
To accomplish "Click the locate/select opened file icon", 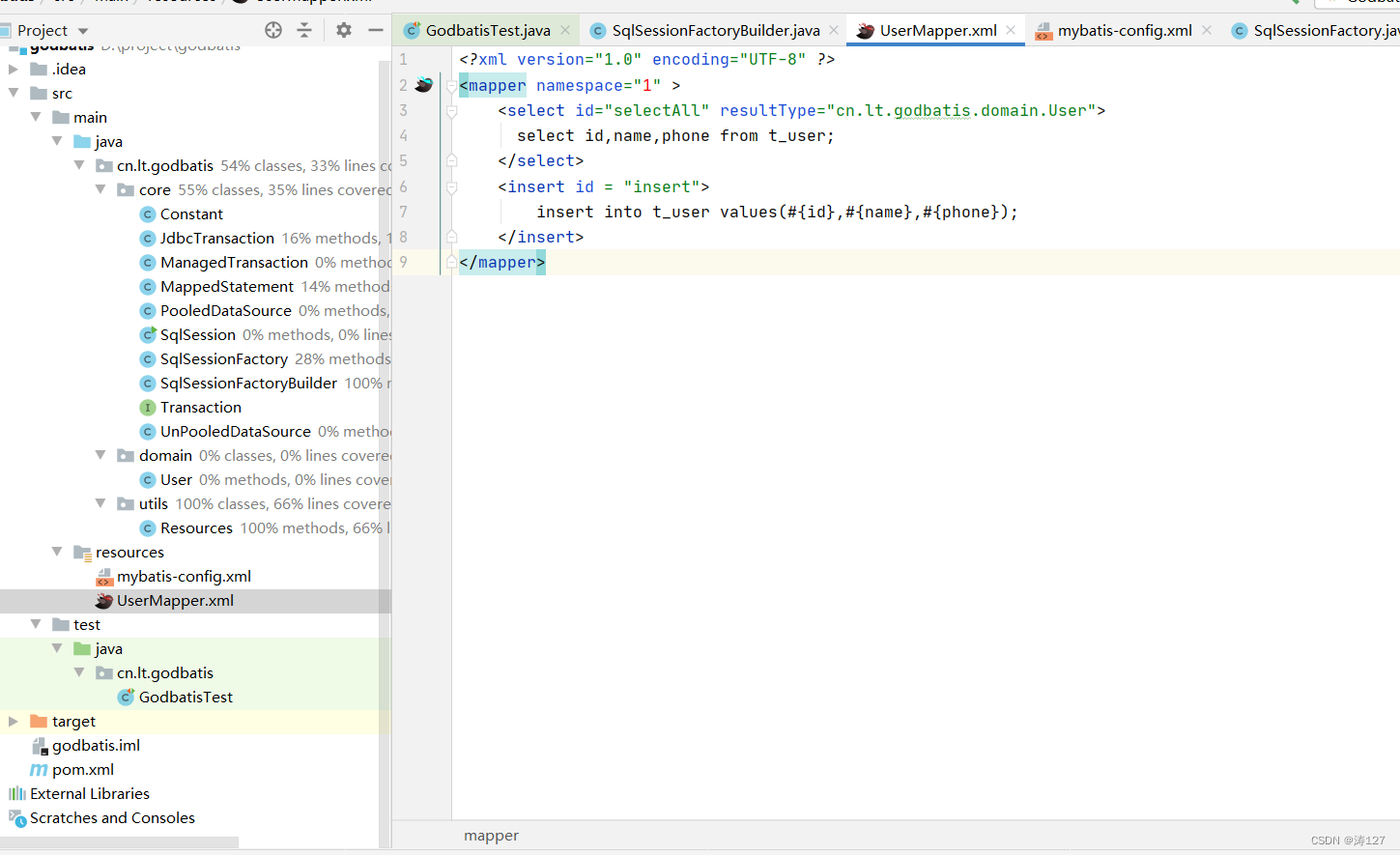I will [273, 30].
